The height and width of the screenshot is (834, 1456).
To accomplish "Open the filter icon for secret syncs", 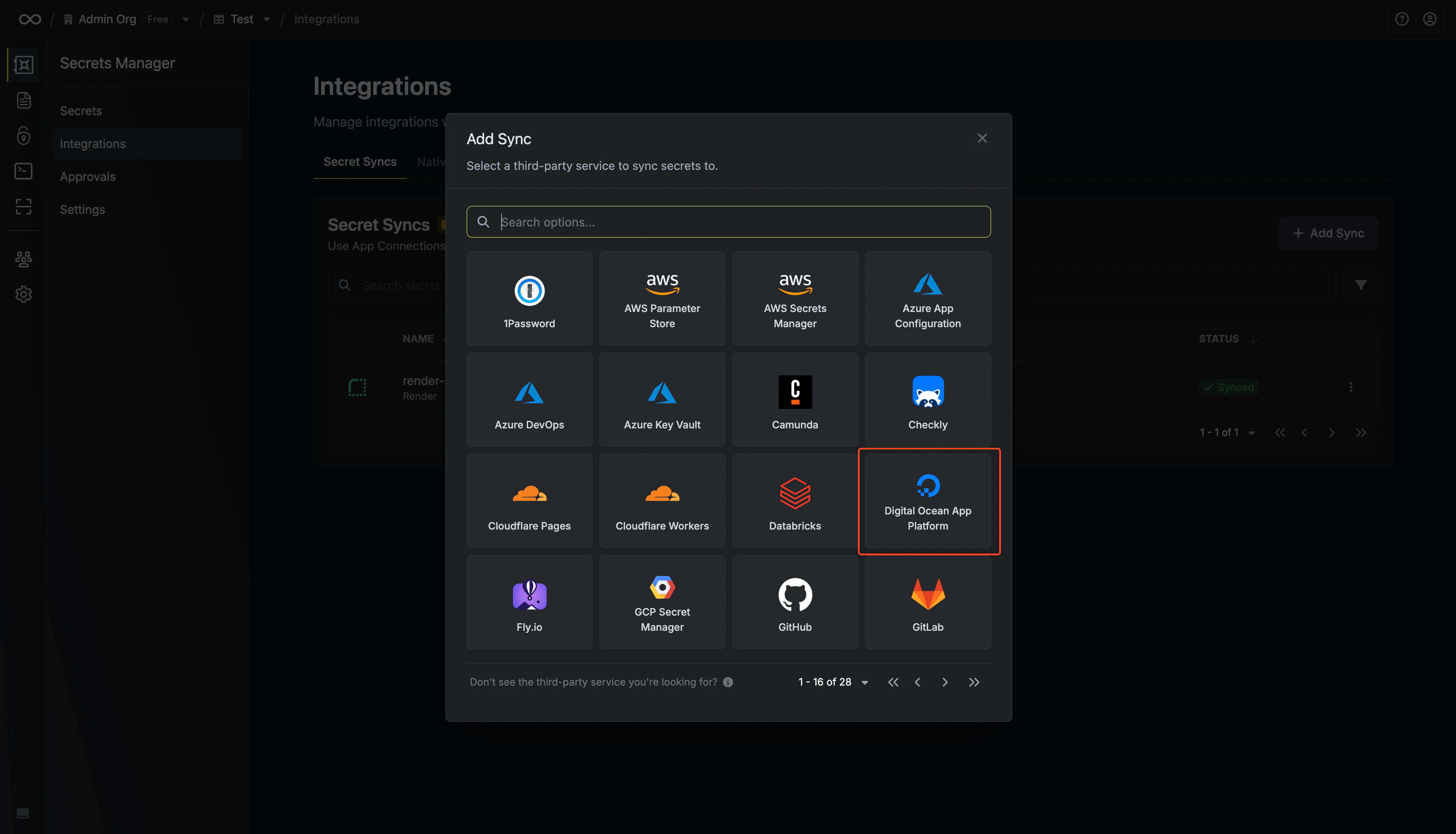I will pos(1360,285).
